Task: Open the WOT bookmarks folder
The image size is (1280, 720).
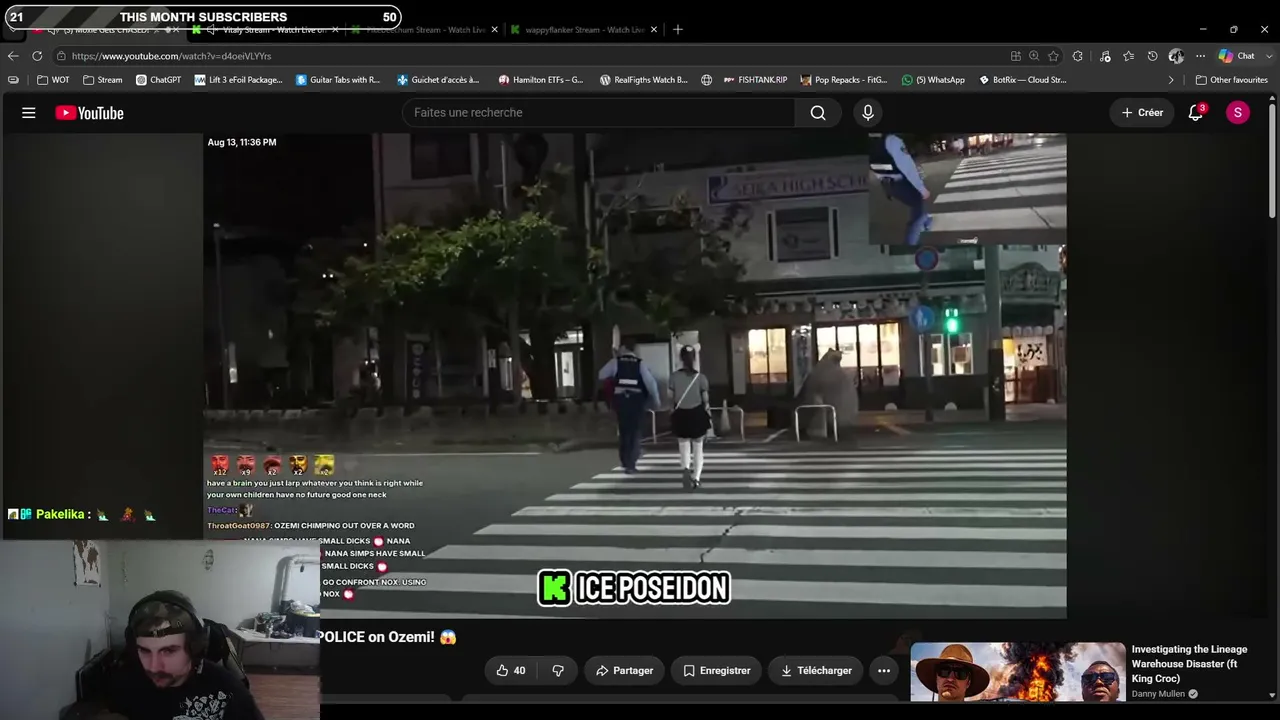Action: (53, 80)
